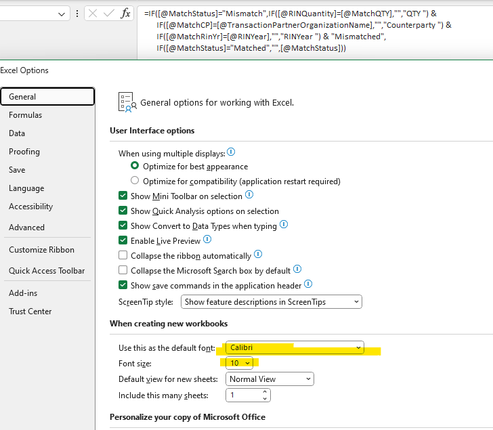Enable Collapse the ribbon automatically
493x430 pixels.
(123, 255)
